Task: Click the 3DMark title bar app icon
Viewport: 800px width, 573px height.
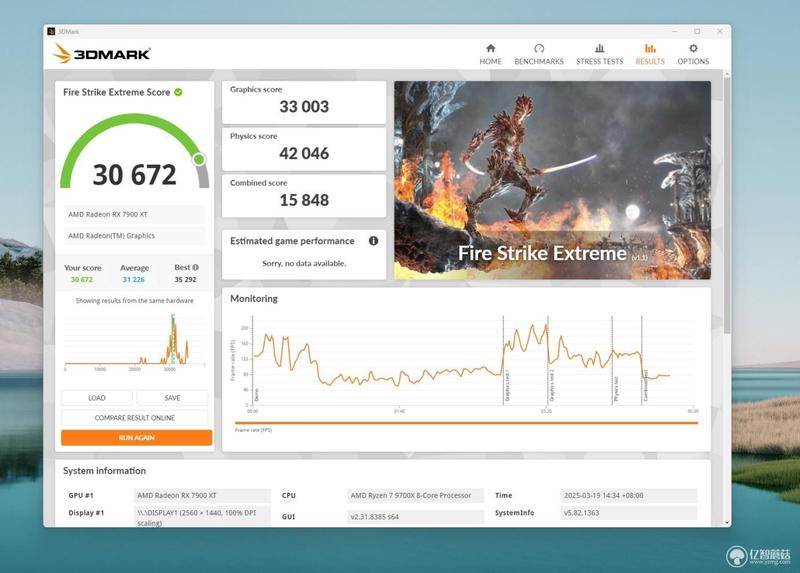Action: pos(51,32)
